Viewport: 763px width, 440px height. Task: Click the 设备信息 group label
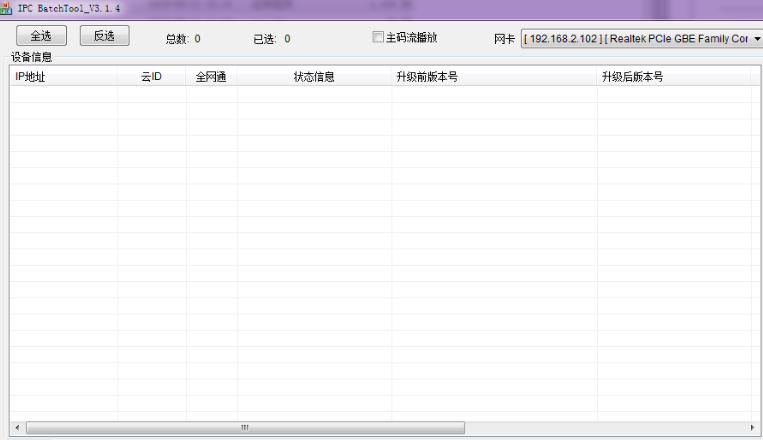point(32,57)
